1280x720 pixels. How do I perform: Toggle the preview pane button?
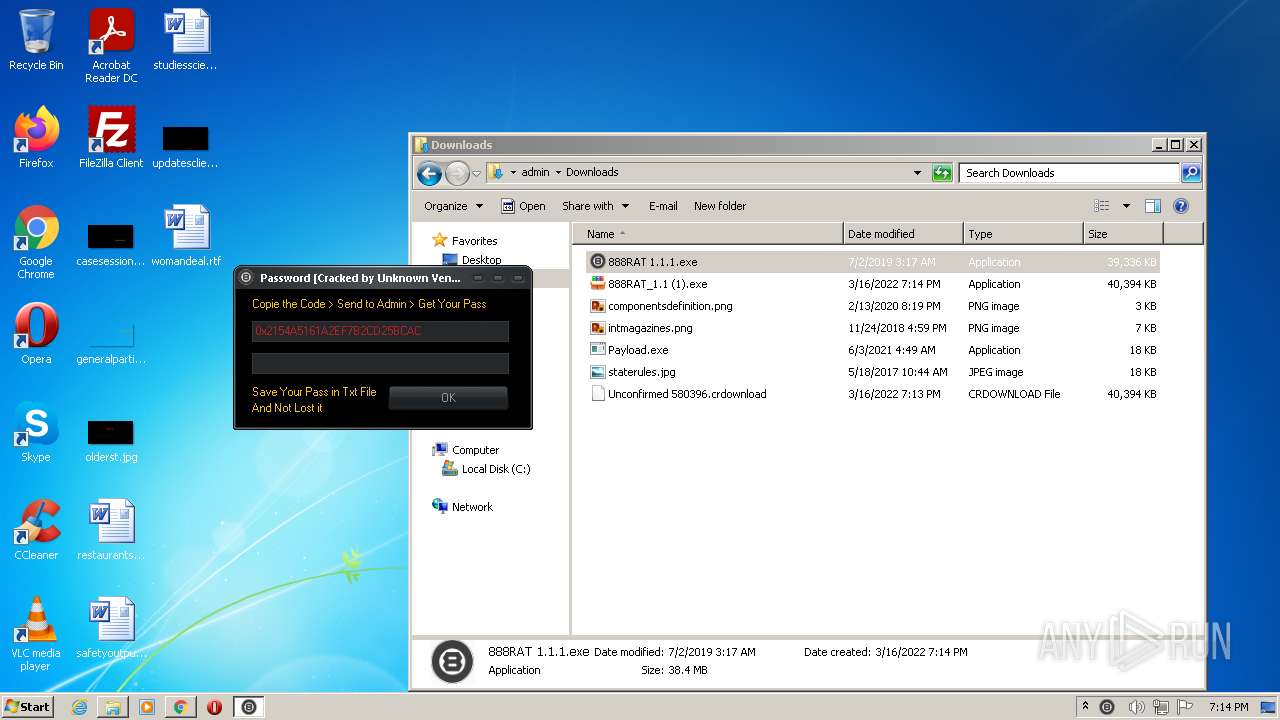click(1152, 206)
